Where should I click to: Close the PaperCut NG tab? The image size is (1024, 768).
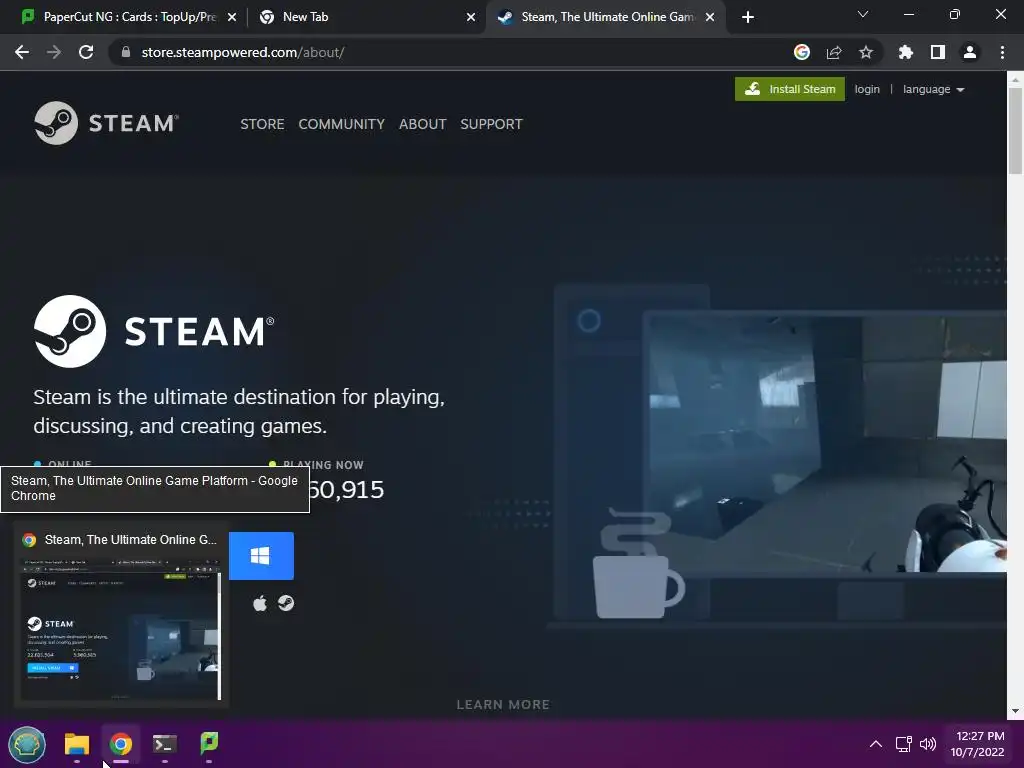point(232,17)
